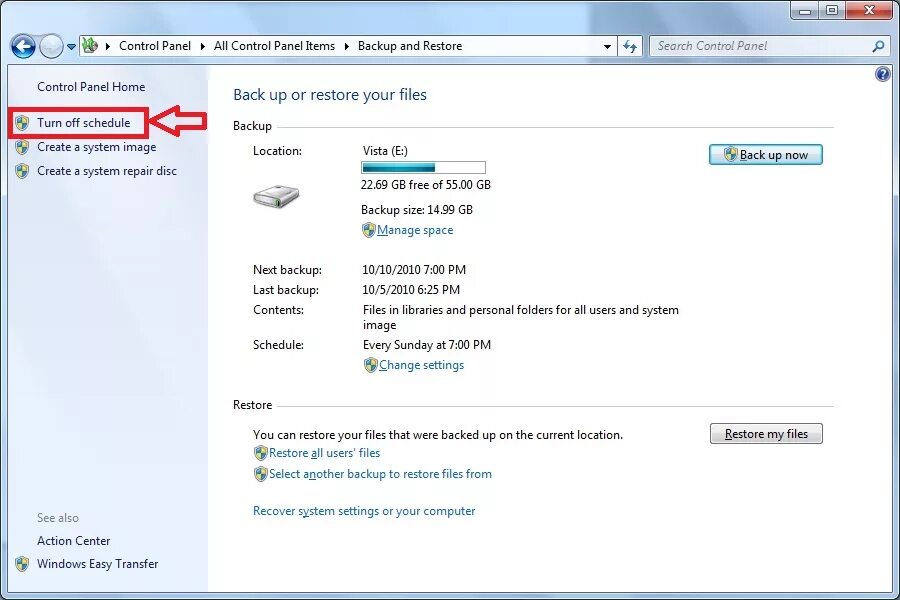
Task: Click next backup date 10/10/2010 7:00 PM
Action: [x=414, y=270]
